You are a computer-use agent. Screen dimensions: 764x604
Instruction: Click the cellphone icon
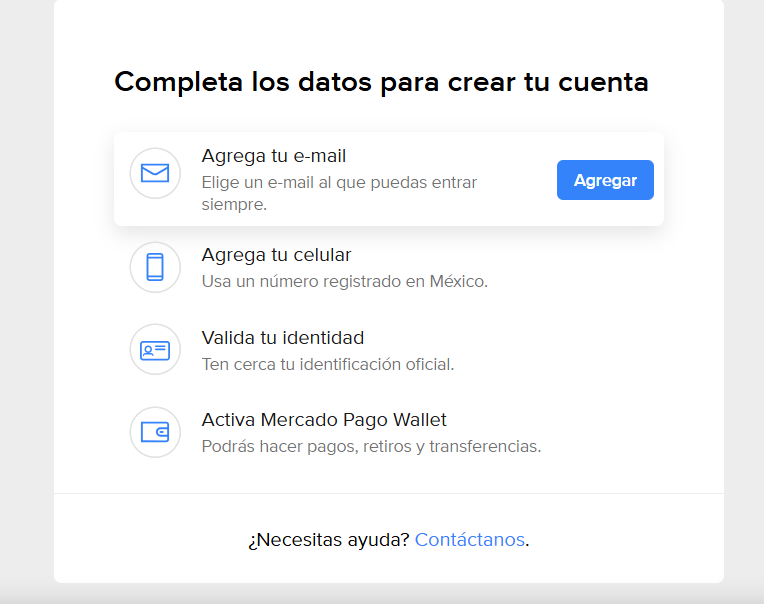155,267
